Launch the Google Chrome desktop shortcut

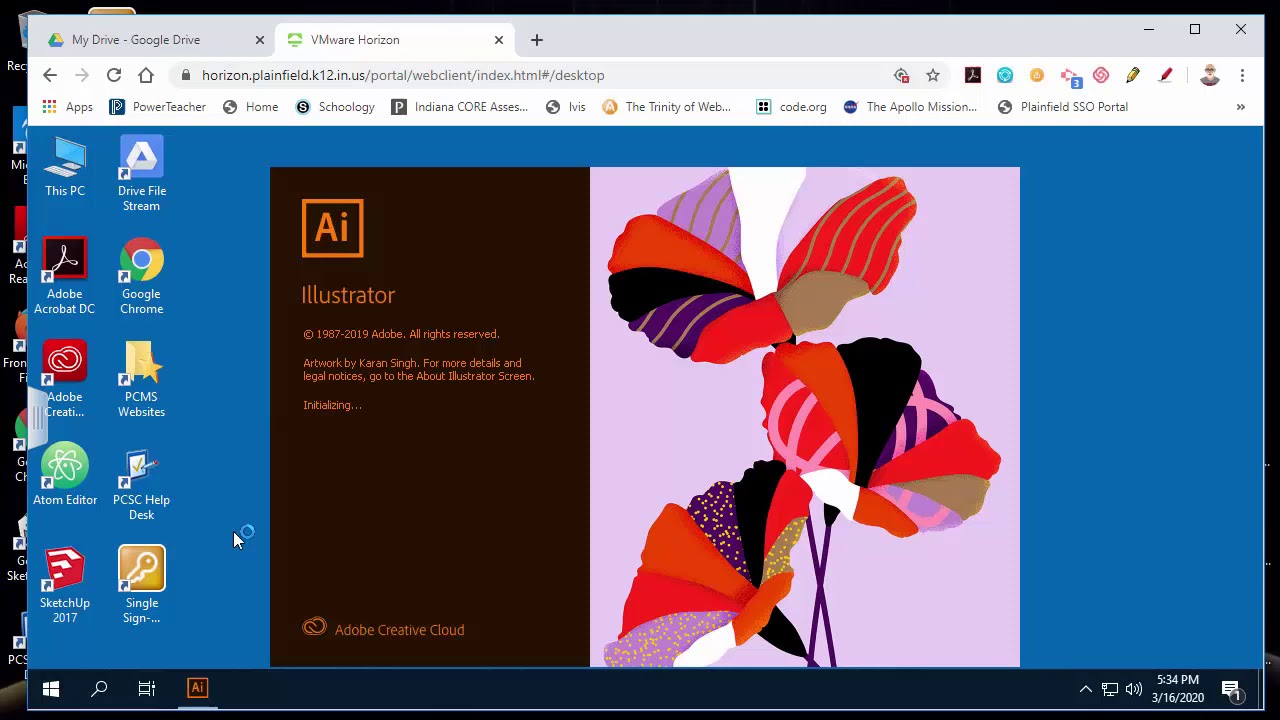coord(141,276)
